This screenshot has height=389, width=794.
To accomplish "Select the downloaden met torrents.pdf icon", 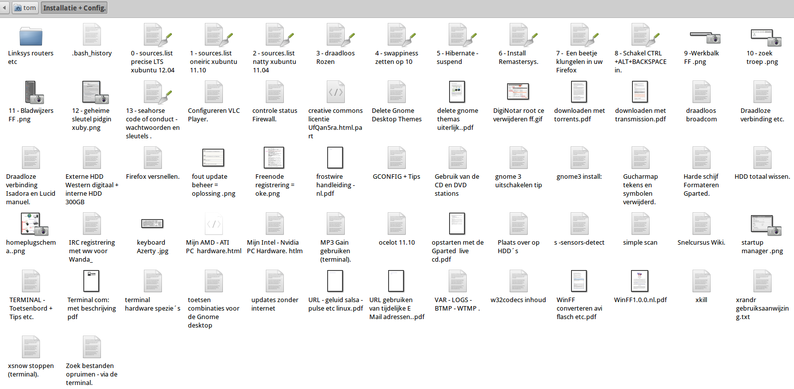I will click(x=579, y=92).
